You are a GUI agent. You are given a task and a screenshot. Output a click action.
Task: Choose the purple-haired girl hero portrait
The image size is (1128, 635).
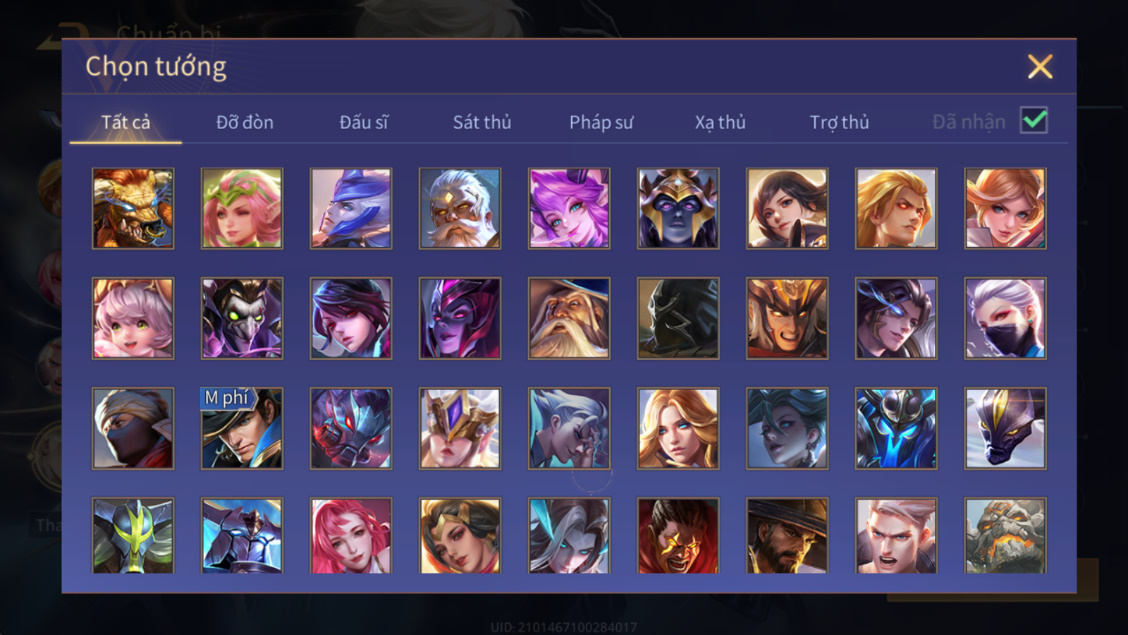[x=569, y=209]
